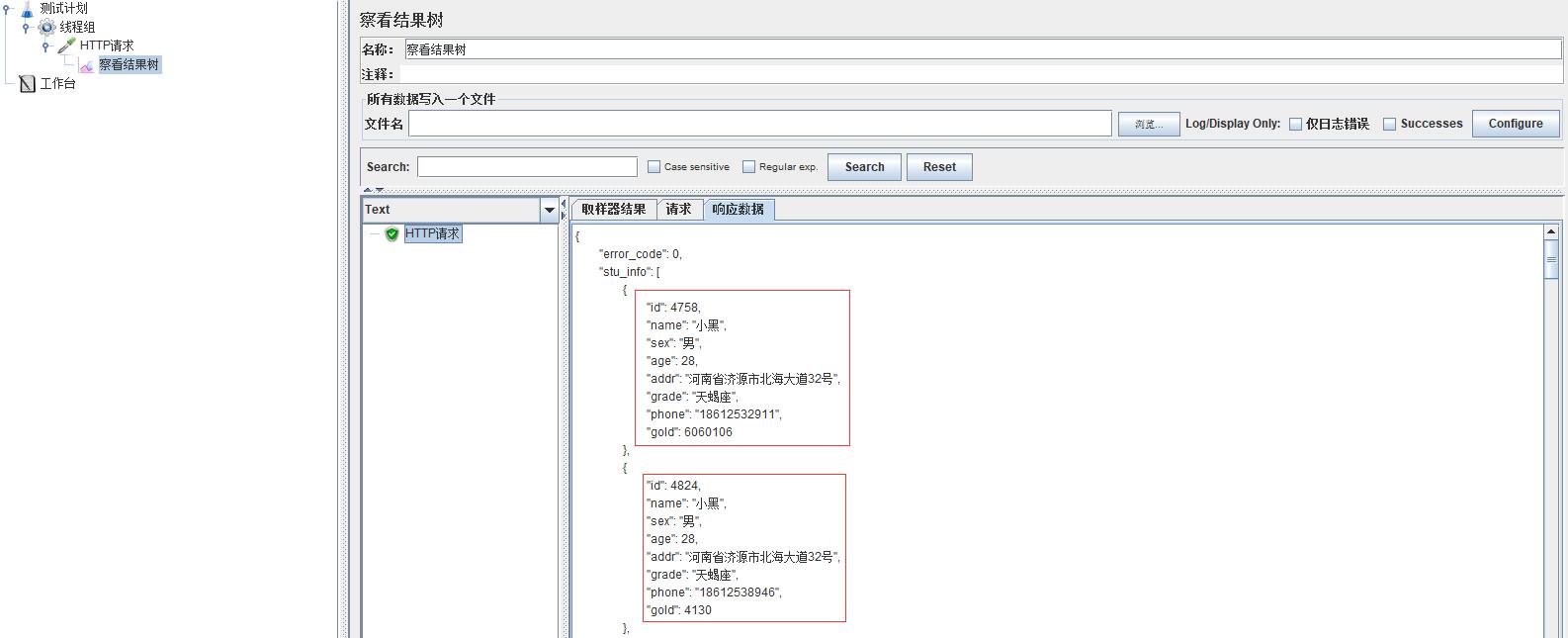This screenshot has height=638, width=1568.
Task: Click the "gold": 6060106 line
Action: click(689, 432)
